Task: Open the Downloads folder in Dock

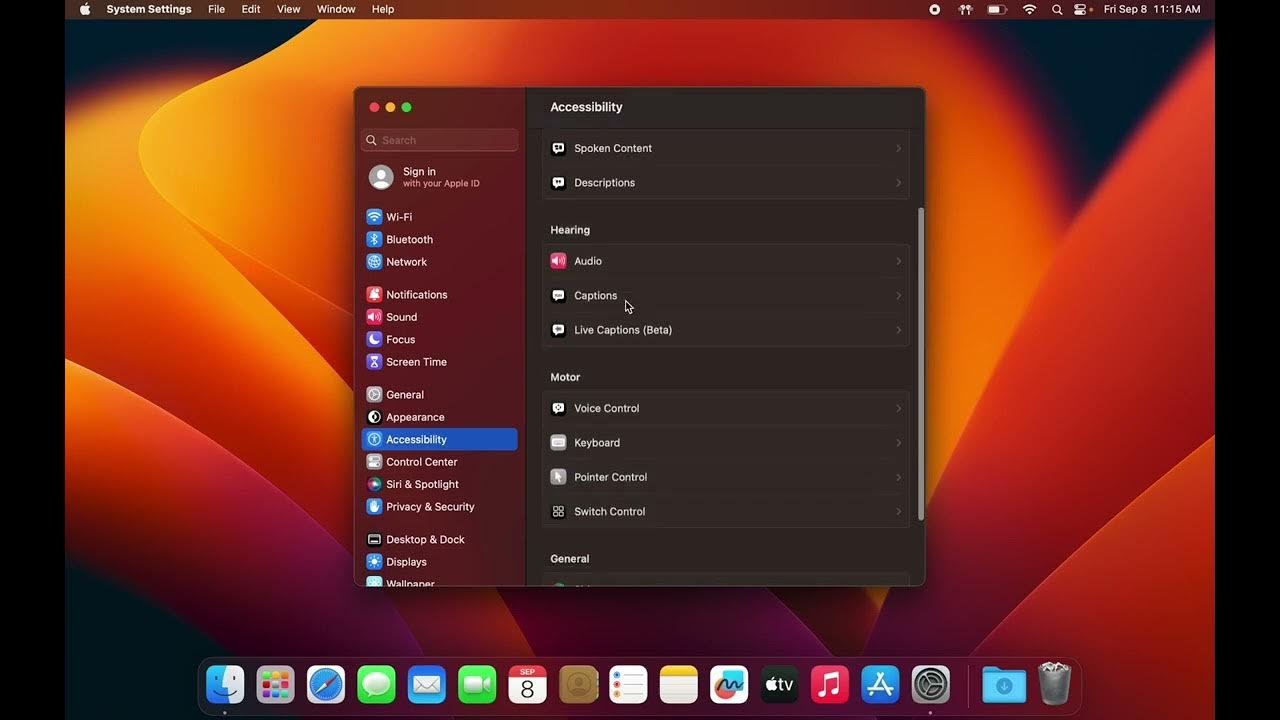Action: (x=1005, y=685)
